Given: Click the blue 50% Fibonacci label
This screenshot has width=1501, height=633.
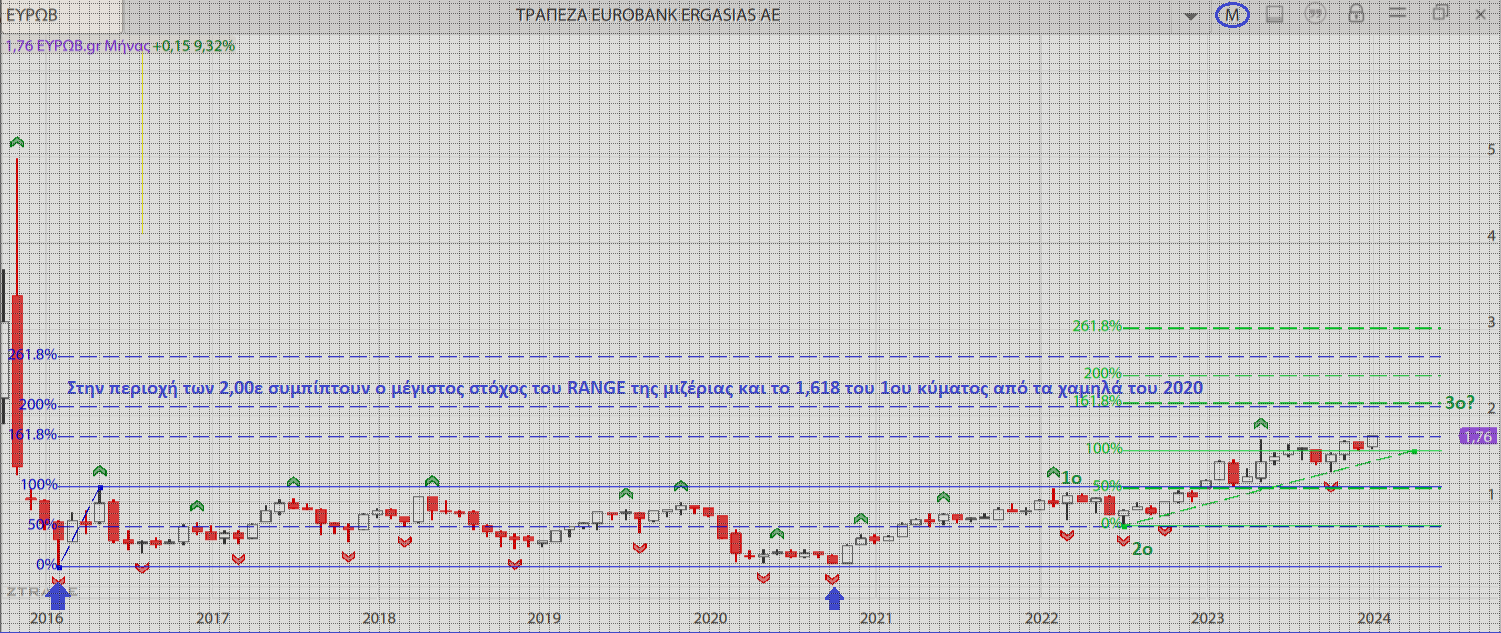Looking at the screenshot, I should click(x=43, y=525).
